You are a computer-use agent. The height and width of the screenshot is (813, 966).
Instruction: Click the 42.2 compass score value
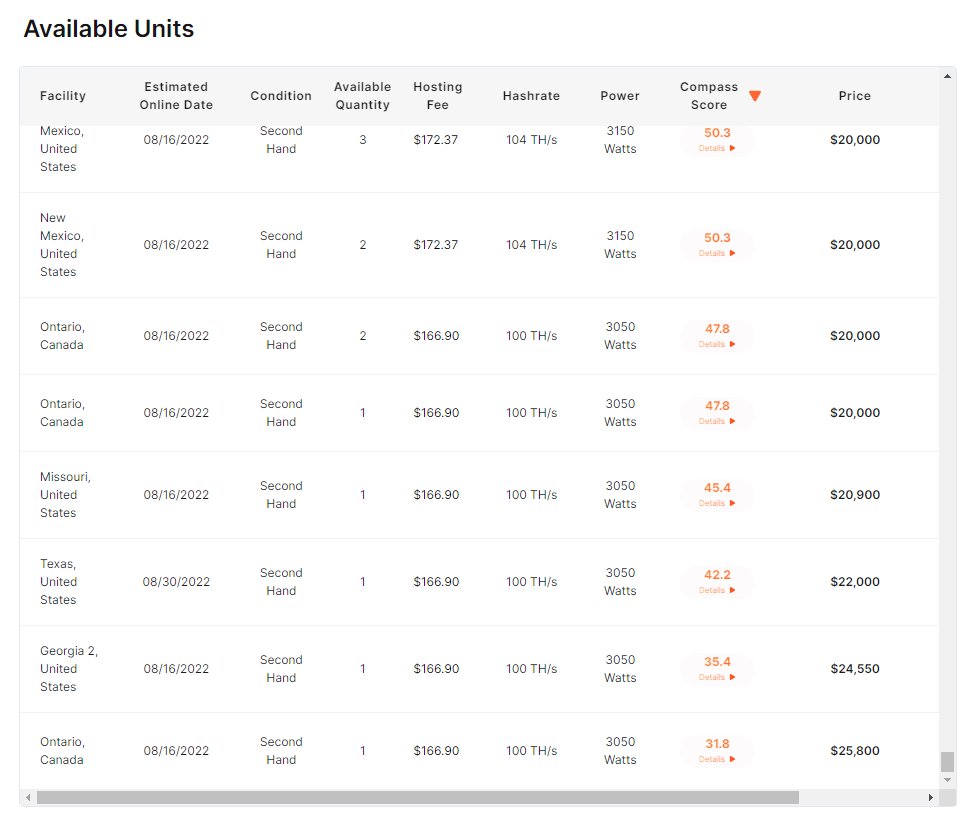pos(717,574)
